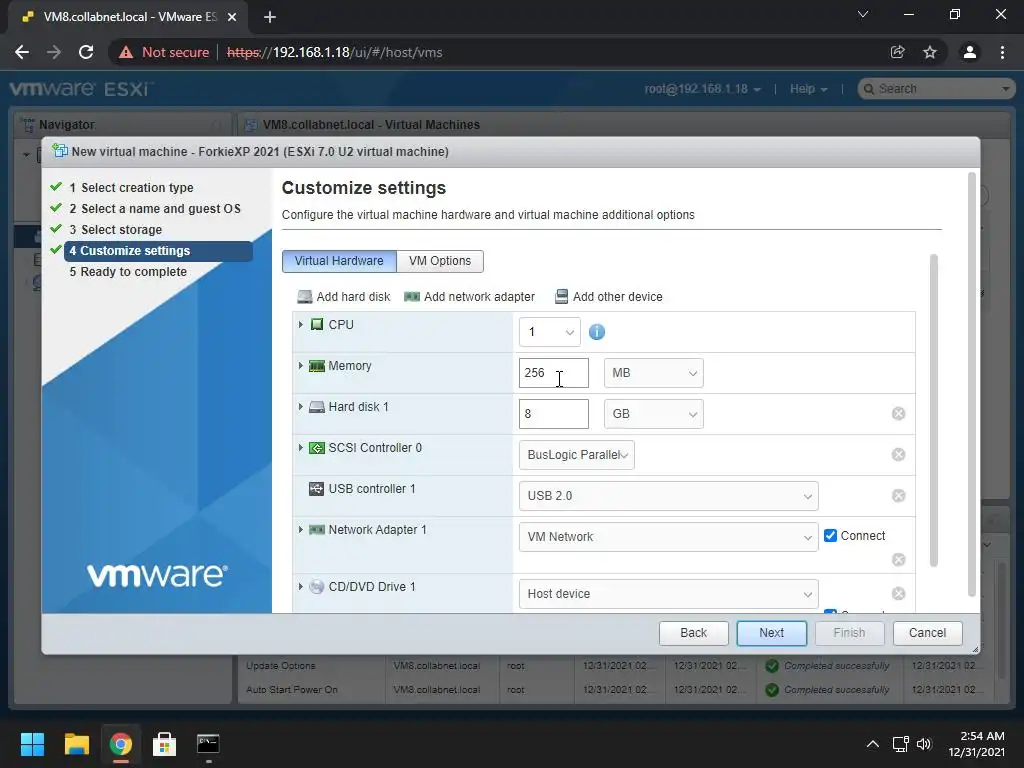The height and width of the screenshot is (768, 1024).
Task: Expand the Network Adapter 1 row
Action: click(300, 530)
